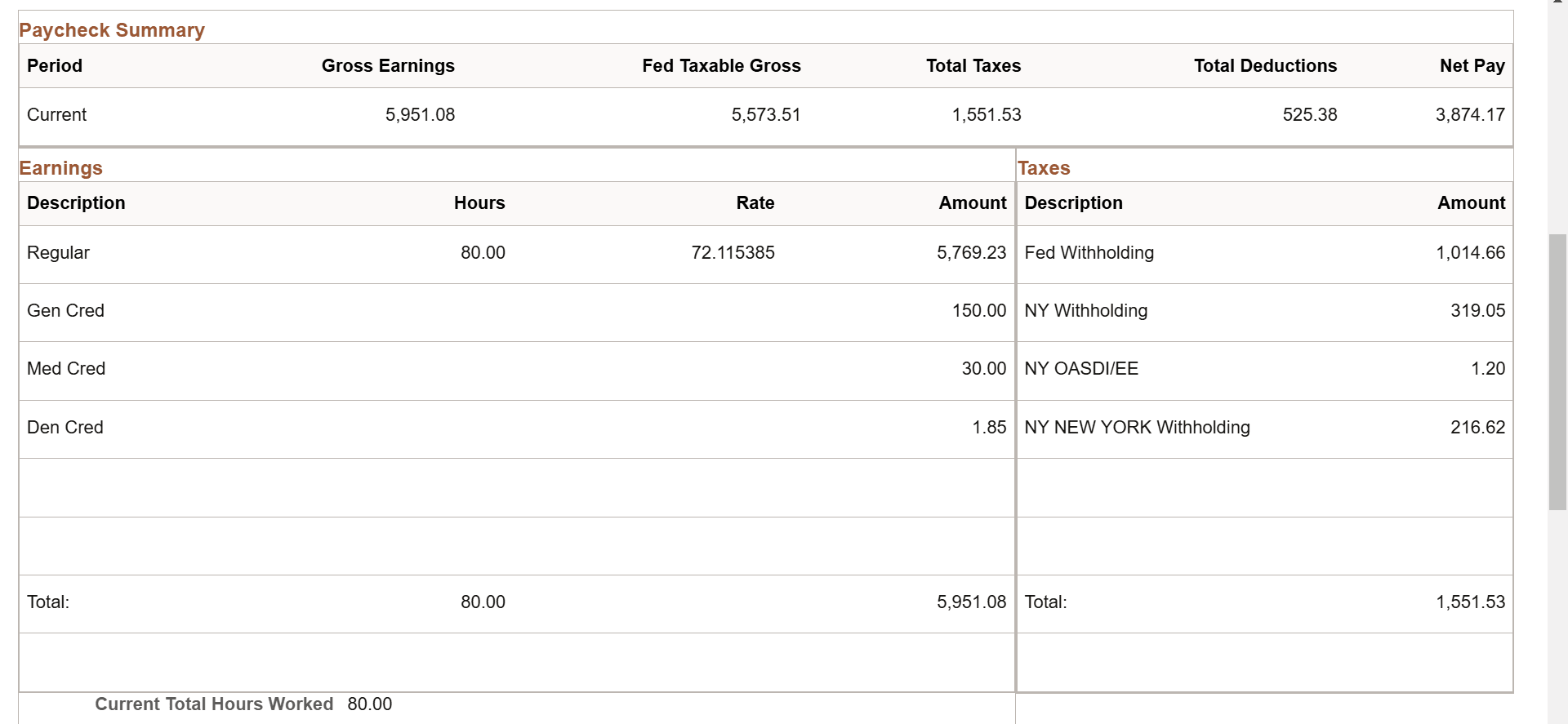The width and height of the screenshot is (1568, 724).
Task: Select the NY NEW YORK Withholding label
Action: point(1137,428)
